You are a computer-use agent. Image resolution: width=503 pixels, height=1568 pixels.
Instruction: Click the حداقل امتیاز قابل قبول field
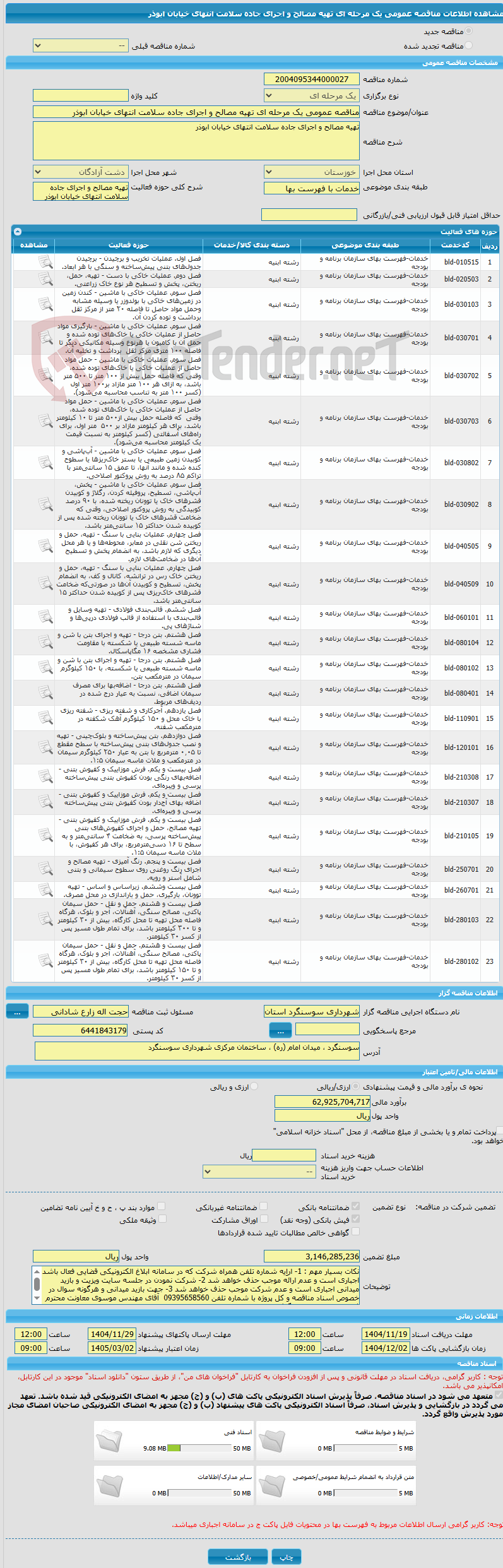pyautogui.click(x=309, y=215)
